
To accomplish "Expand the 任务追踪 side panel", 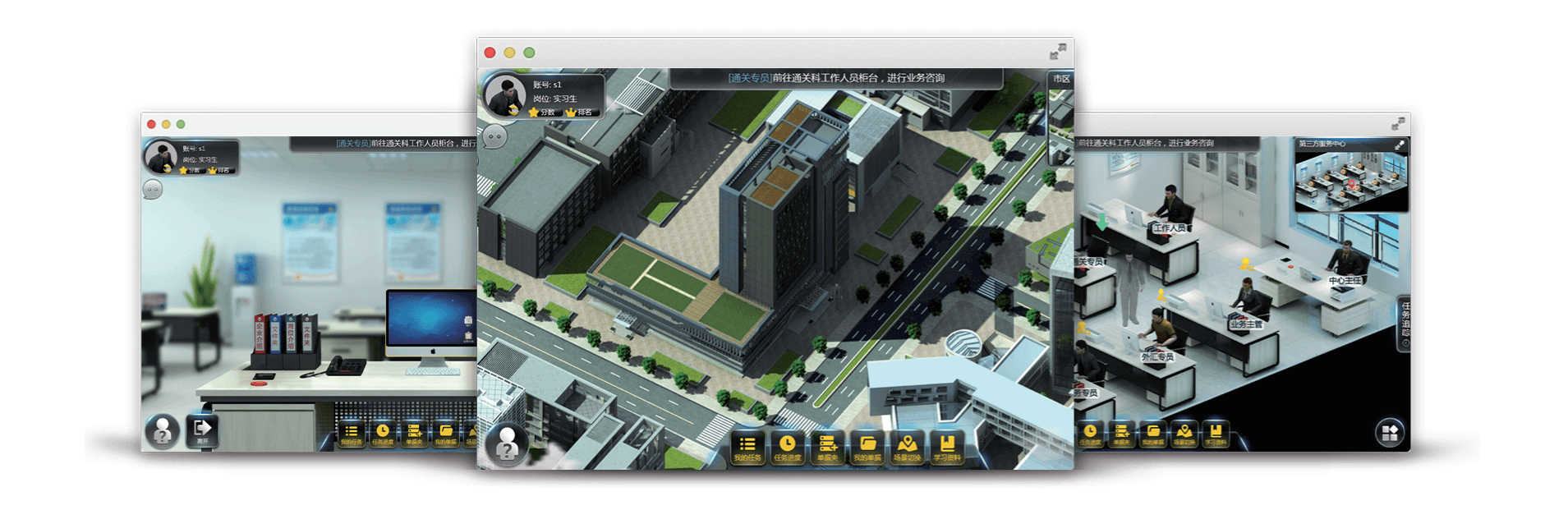I will tap(1405, 324).
